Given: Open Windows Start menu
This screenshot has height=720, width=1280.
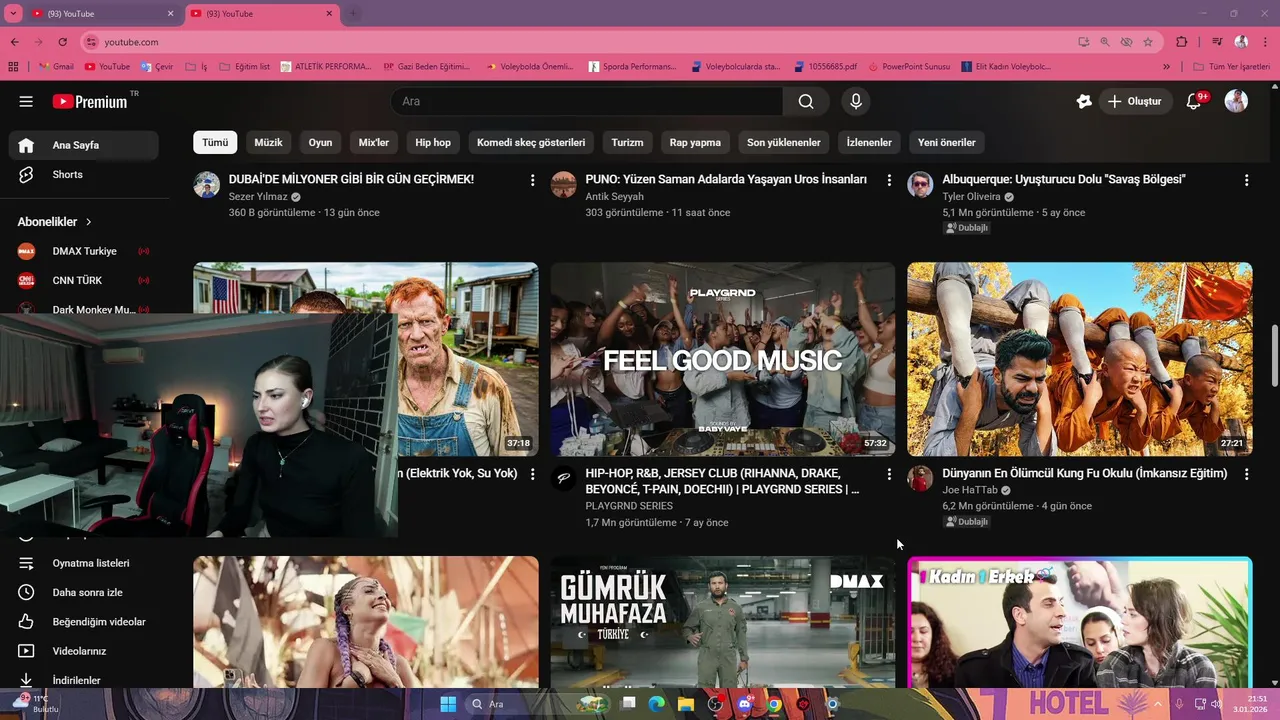Looking at the screenshot, I should click(x=448, y=704).
